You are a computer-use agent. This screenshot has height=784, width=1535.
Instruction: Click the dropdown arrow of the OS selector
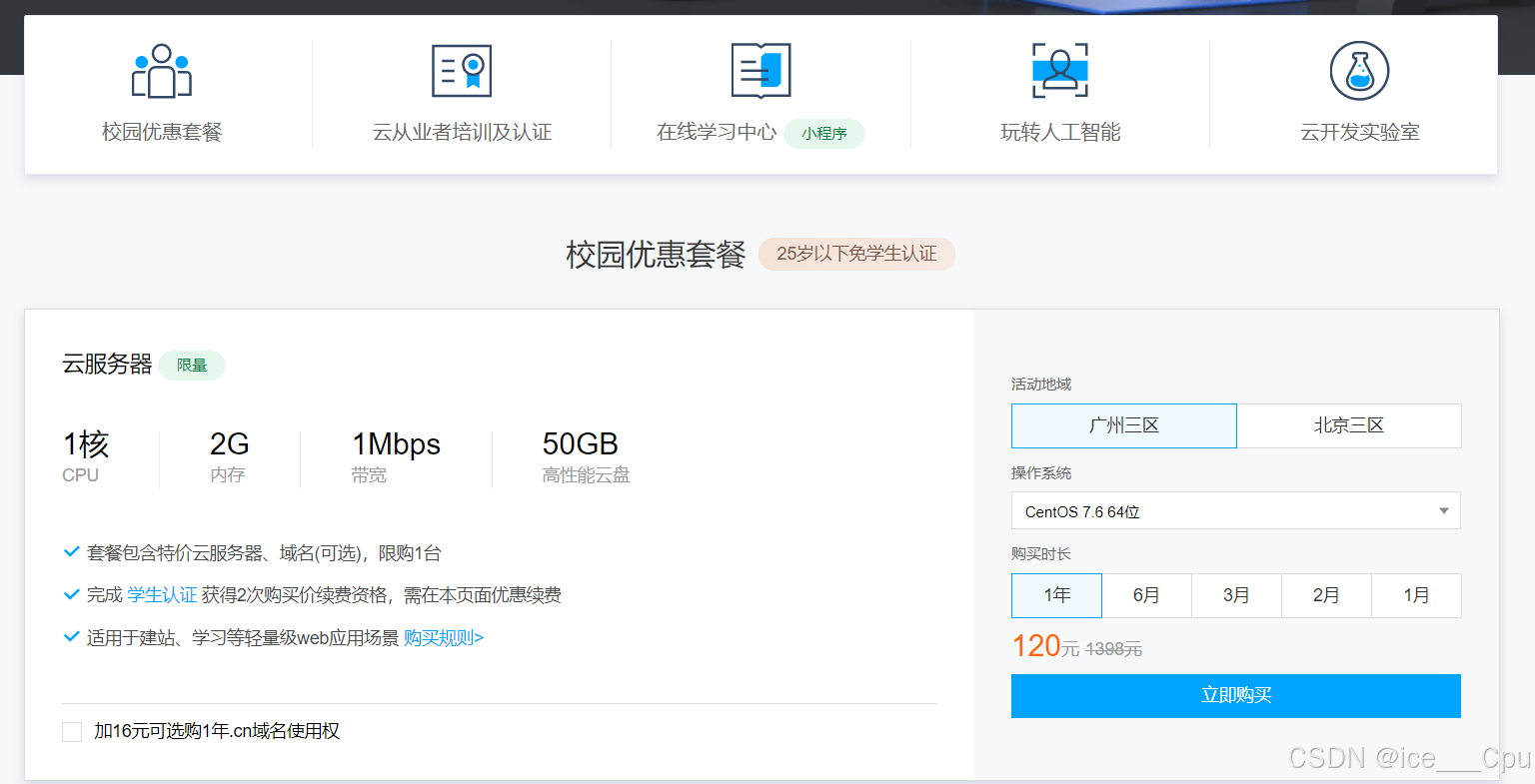click(x=1443, y=510)
